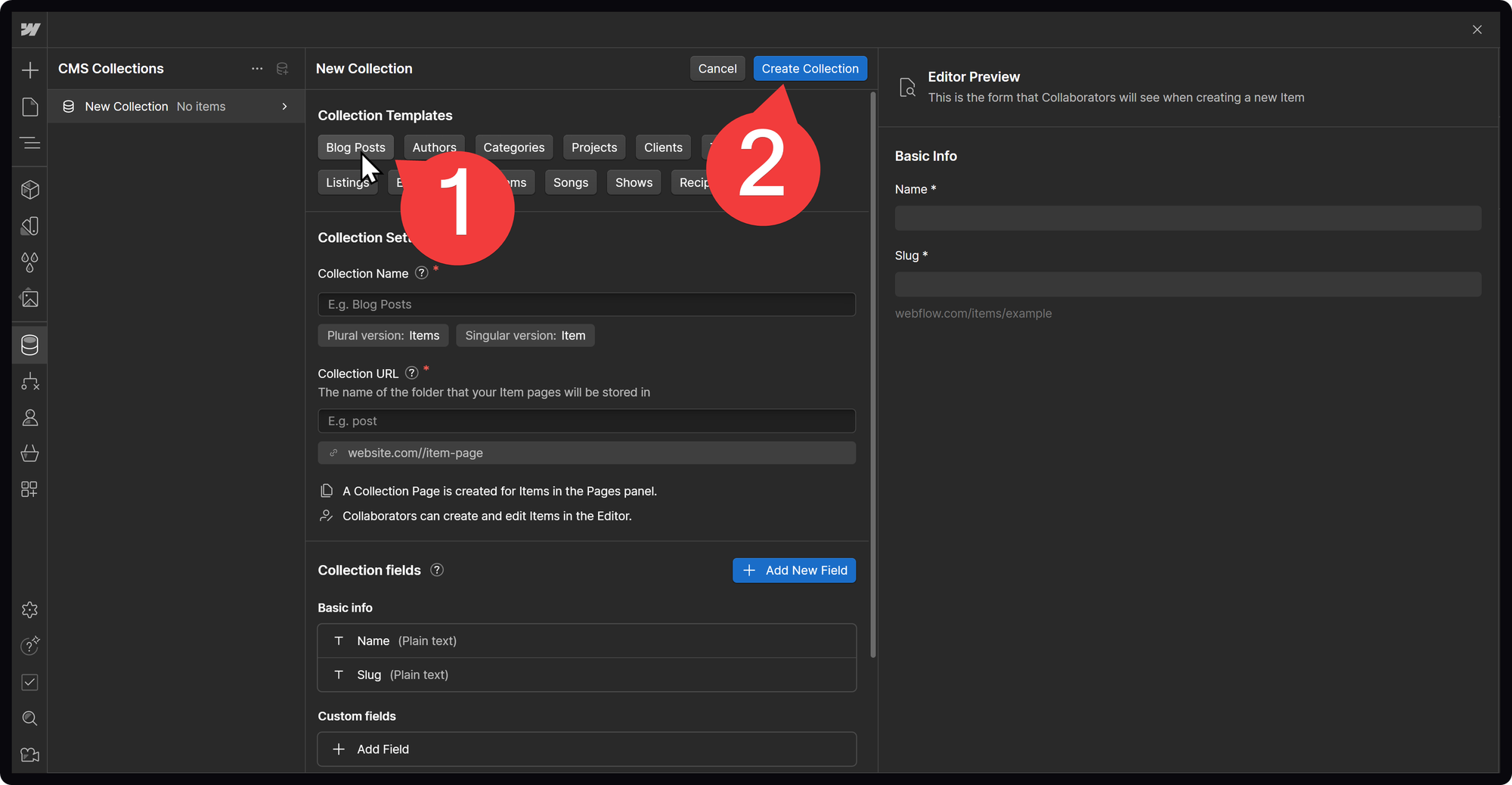Viewport: 1512px width, 785px height.
Task: Click the Slug field under Basic Info
Action: click(1188, 284)
